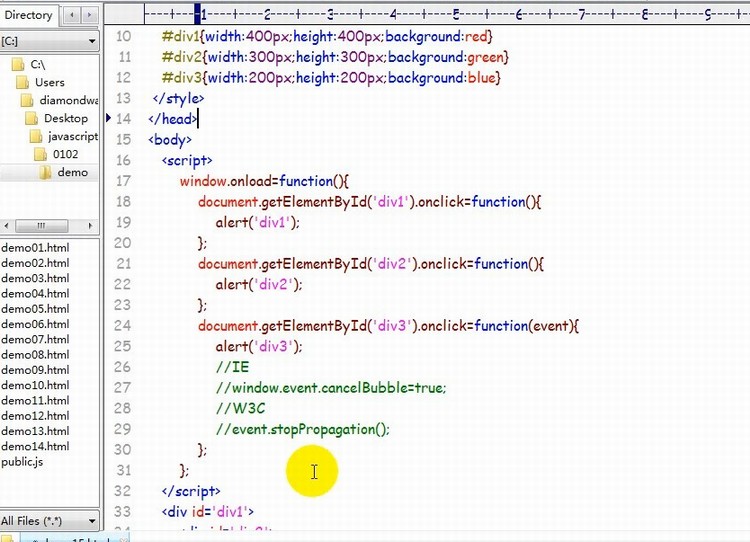Open demo13.html in the file list
The width and height of the screenshot is (750, 542).
click(x=35, y=431)
